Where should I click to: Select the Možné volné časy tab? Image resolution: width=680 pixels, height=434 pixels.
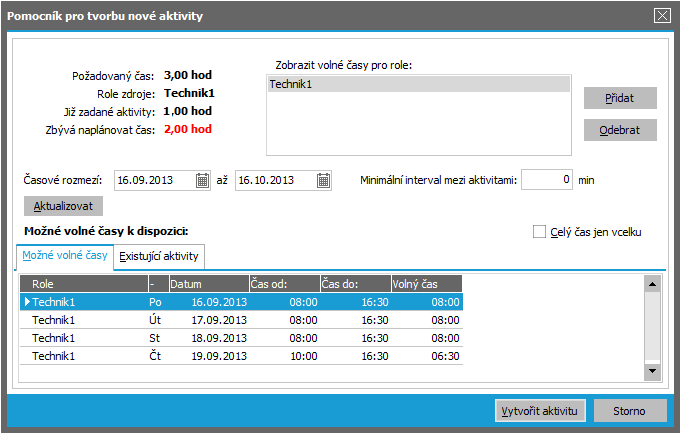66,257
